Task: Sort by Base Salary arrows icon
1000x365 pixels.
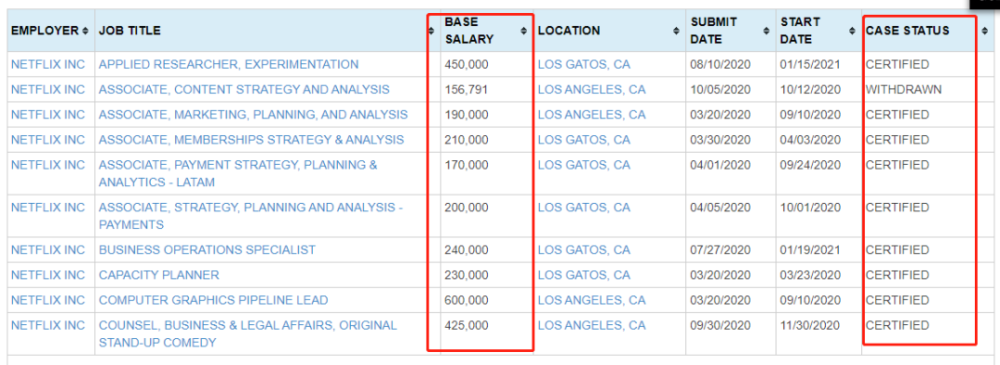Action: pyautogui.click(x=524, y=31)
